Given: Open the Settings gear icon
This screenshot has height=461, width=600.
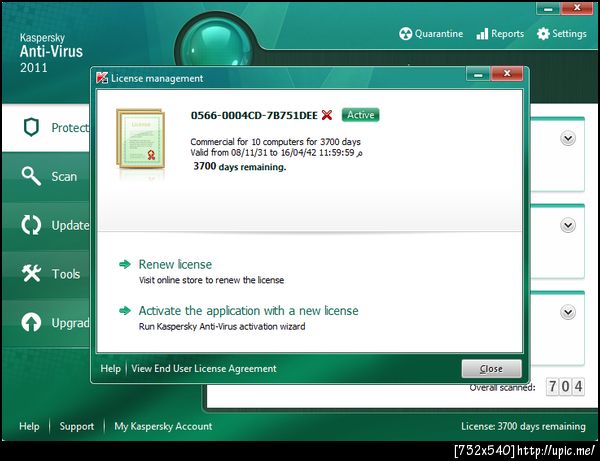Looking at the screenshot, I should click(x=543, y=34).
